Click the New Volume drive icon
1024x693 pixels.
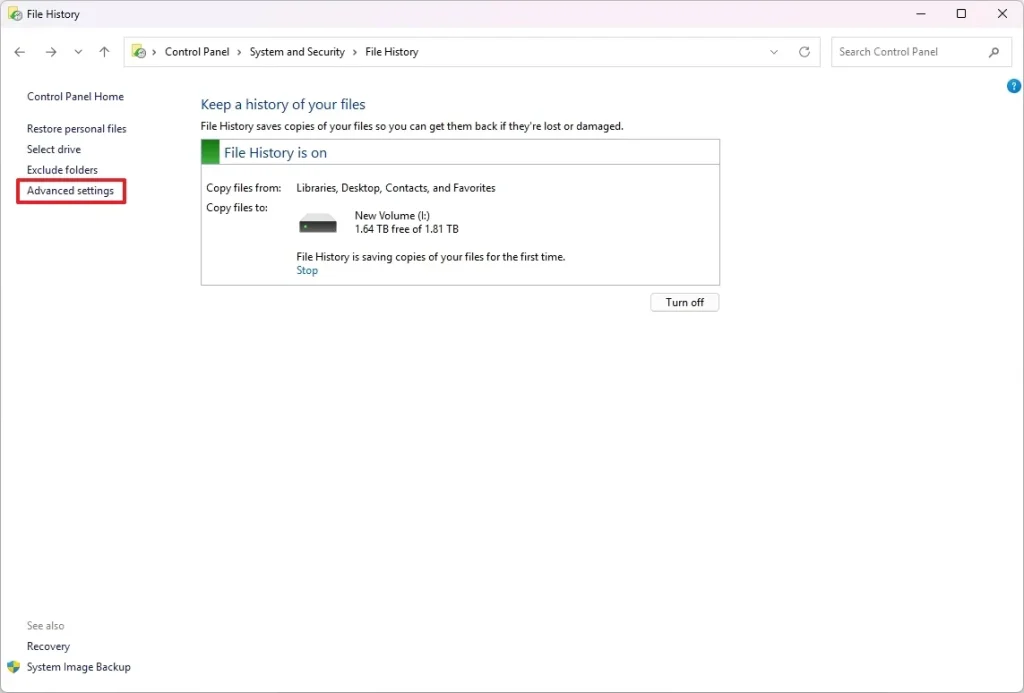(318, 223)
